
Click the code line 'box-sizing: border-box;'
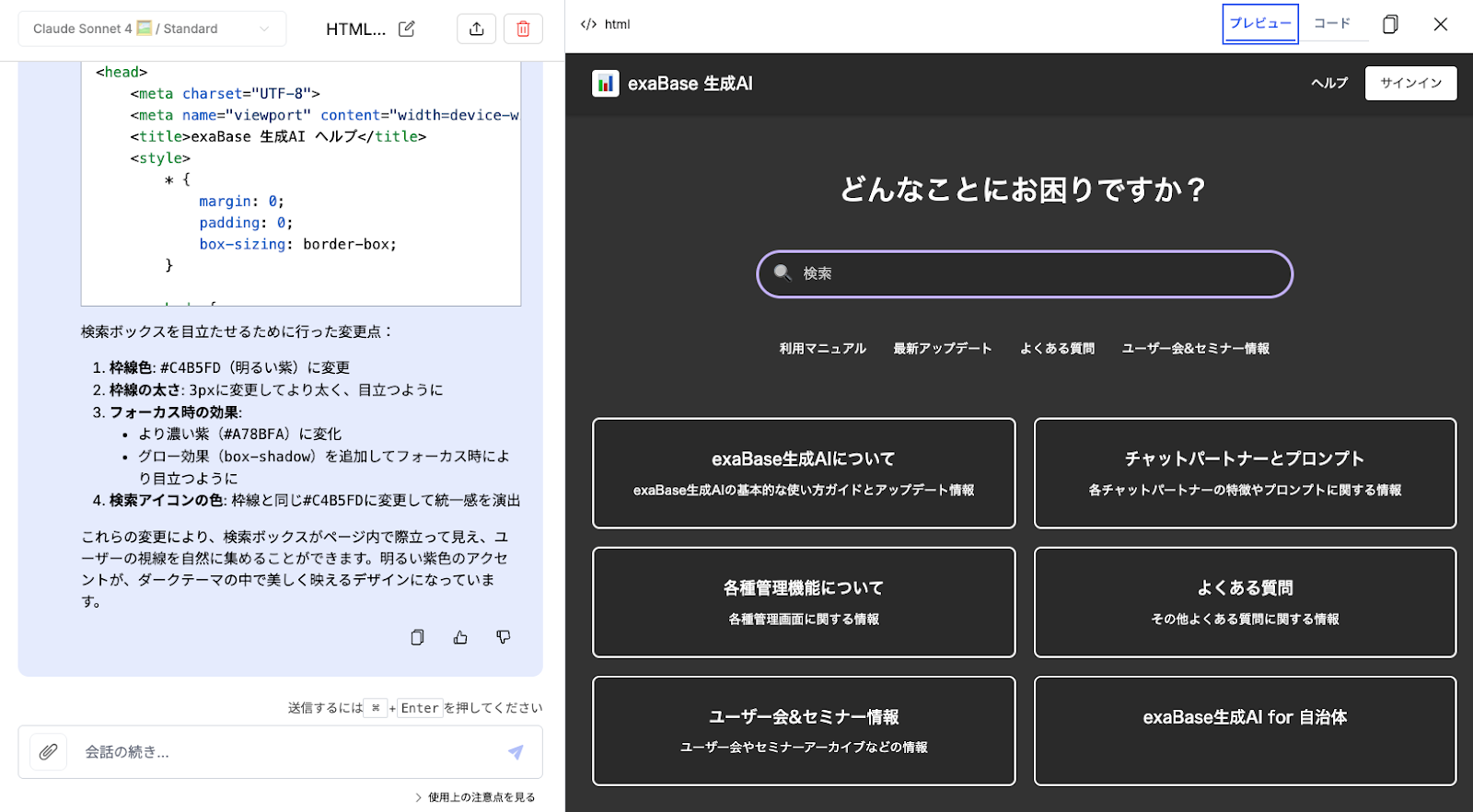[x=297, y=244]
